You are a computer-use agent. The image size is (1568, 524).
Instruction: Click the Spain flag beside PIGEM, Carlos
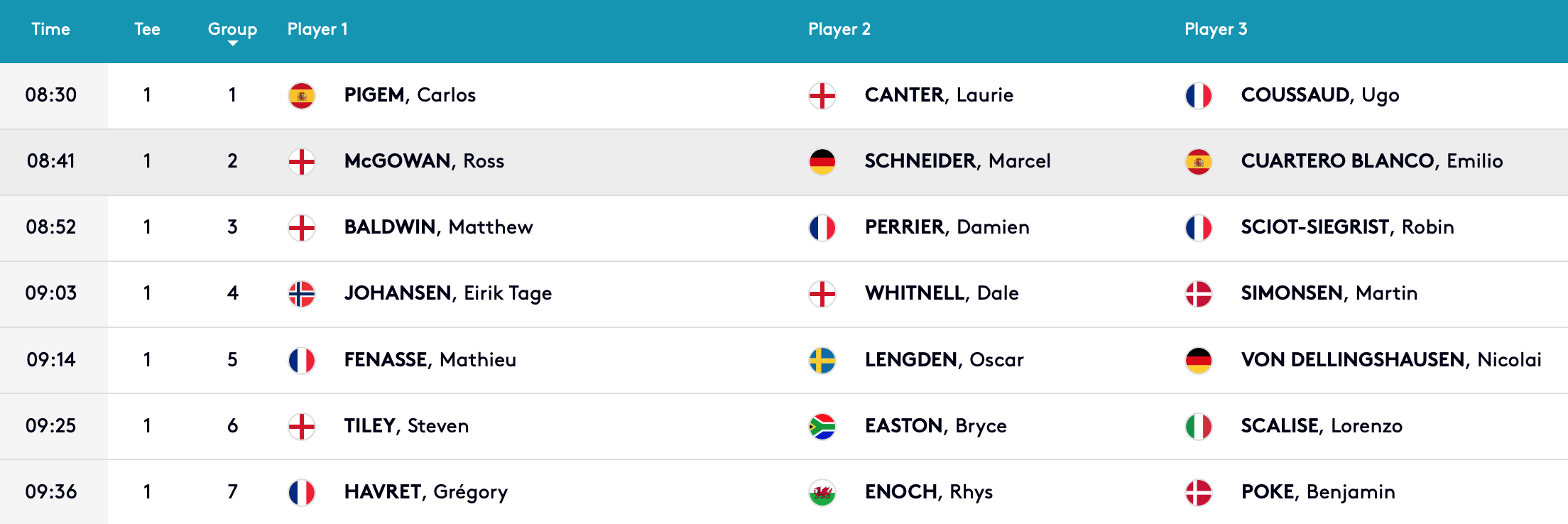tap(302, 96)
